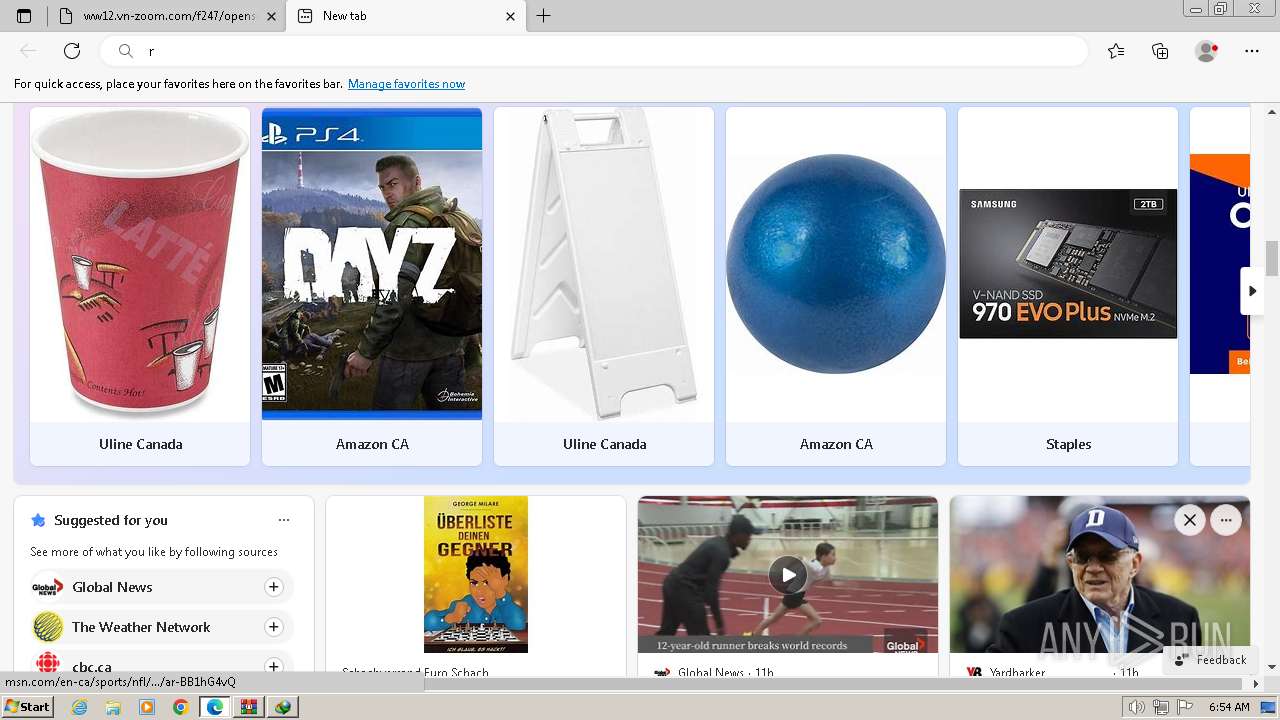Open the Samsung 970 EVO Plus Staples product

pyautogui.click(x=1068, y=286)
